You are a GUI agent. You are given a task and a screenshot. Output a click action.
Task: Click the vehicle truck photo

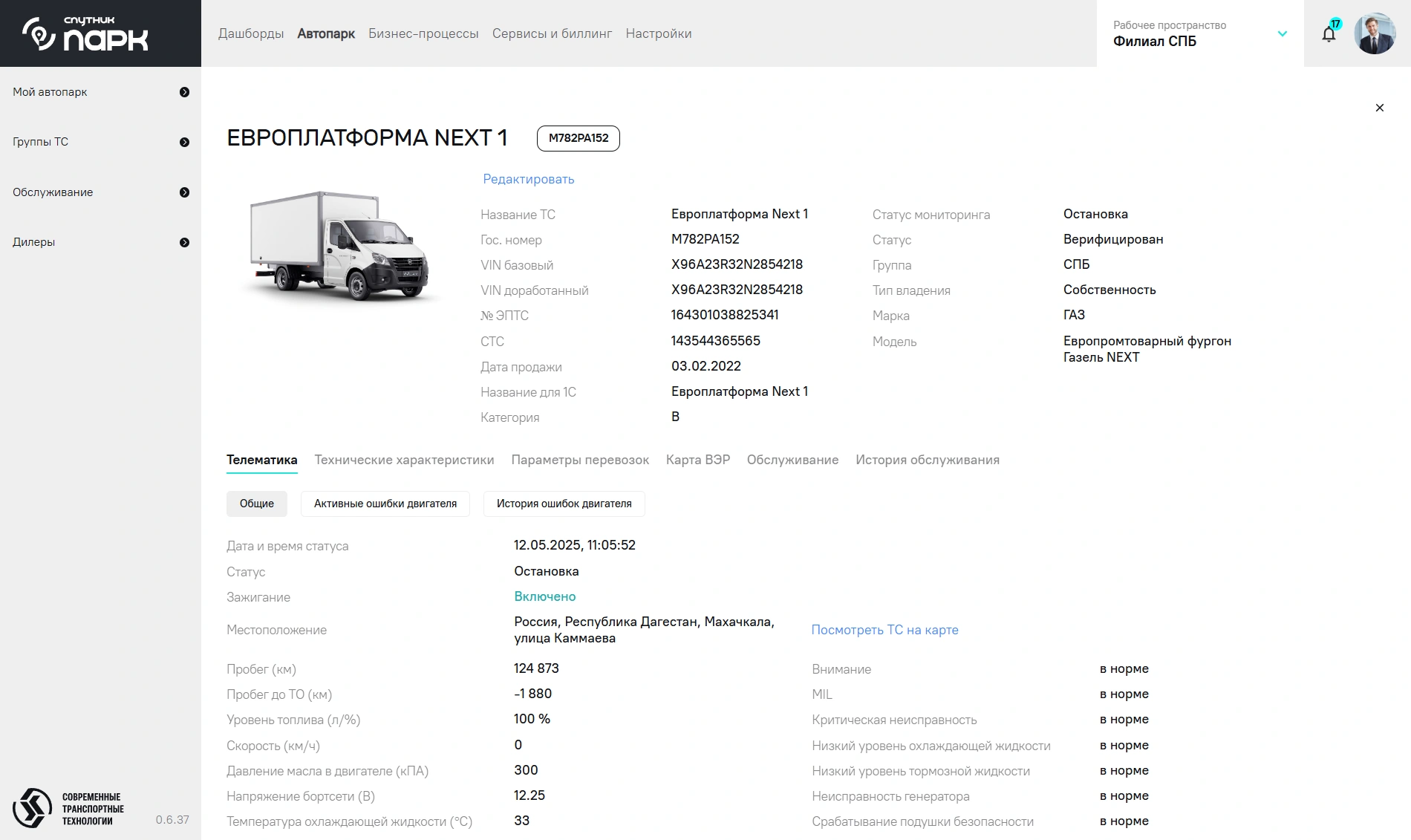[339, 246]
